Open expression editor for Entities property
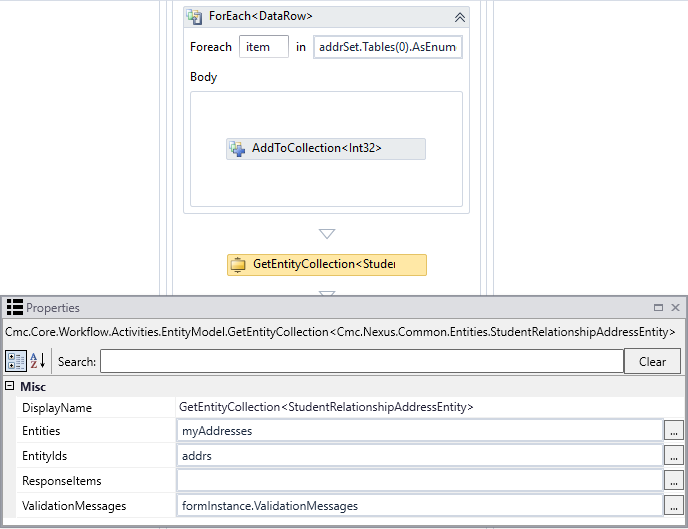The height and width of the screenshot is (529, 688). 675,430
